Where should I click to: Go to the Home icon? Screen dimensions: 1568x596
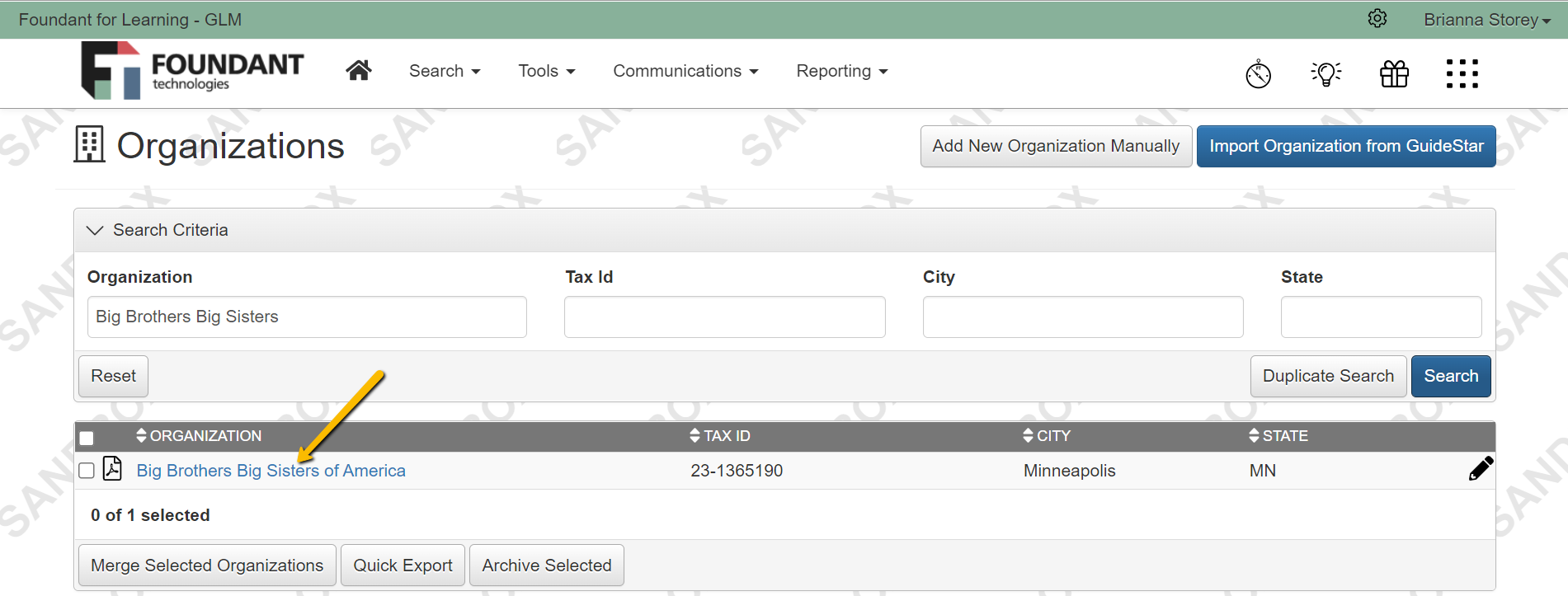point(358,71)
